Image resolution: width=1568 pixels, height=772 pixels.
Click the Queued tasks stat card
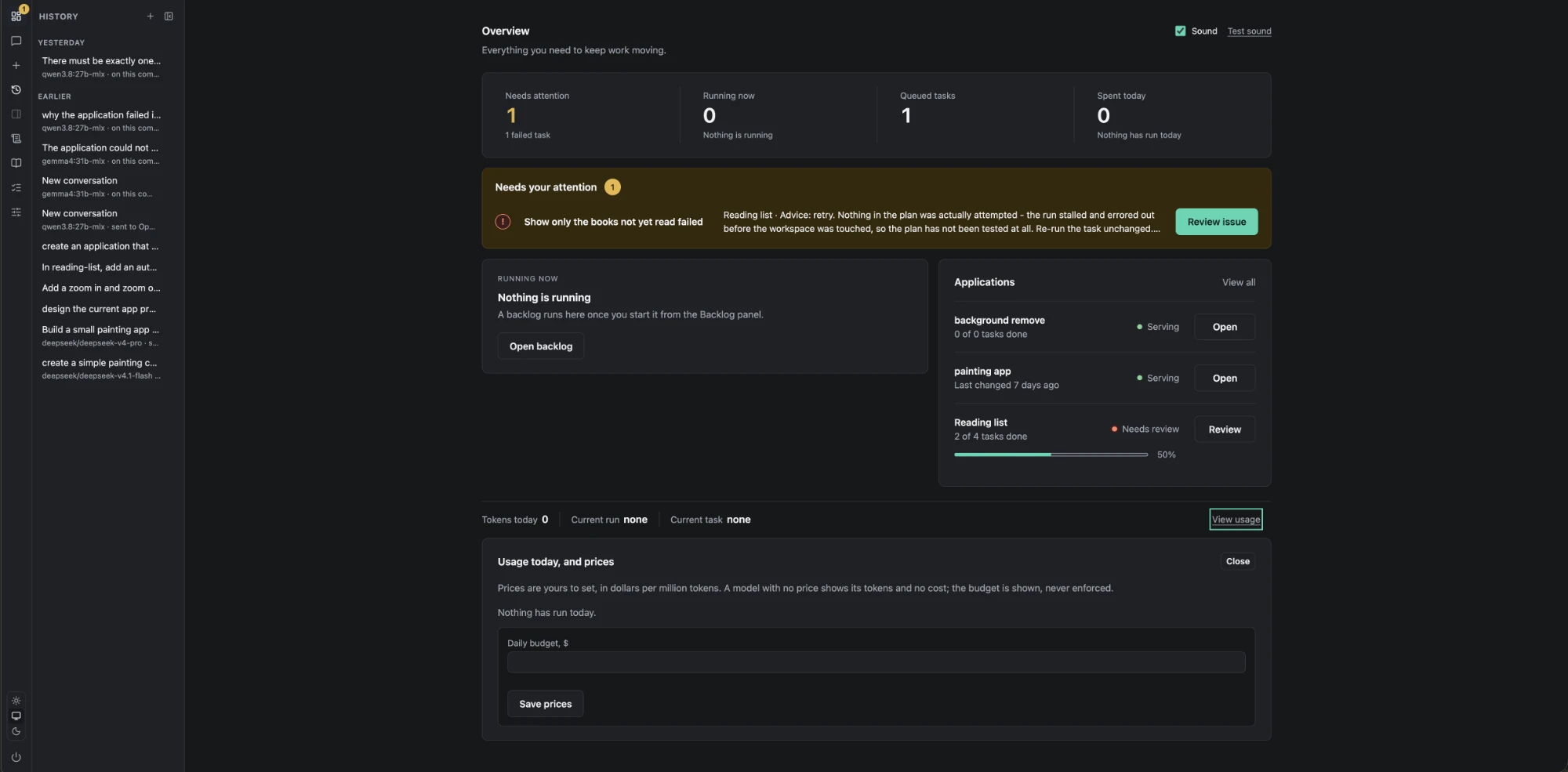tap(975, 115)
